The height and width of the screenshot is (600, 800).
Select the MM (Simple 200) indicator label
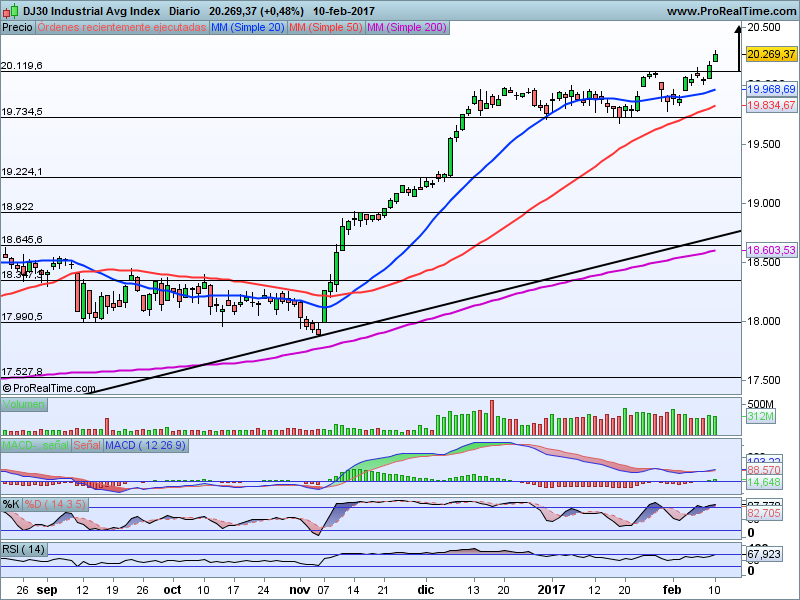407,28
